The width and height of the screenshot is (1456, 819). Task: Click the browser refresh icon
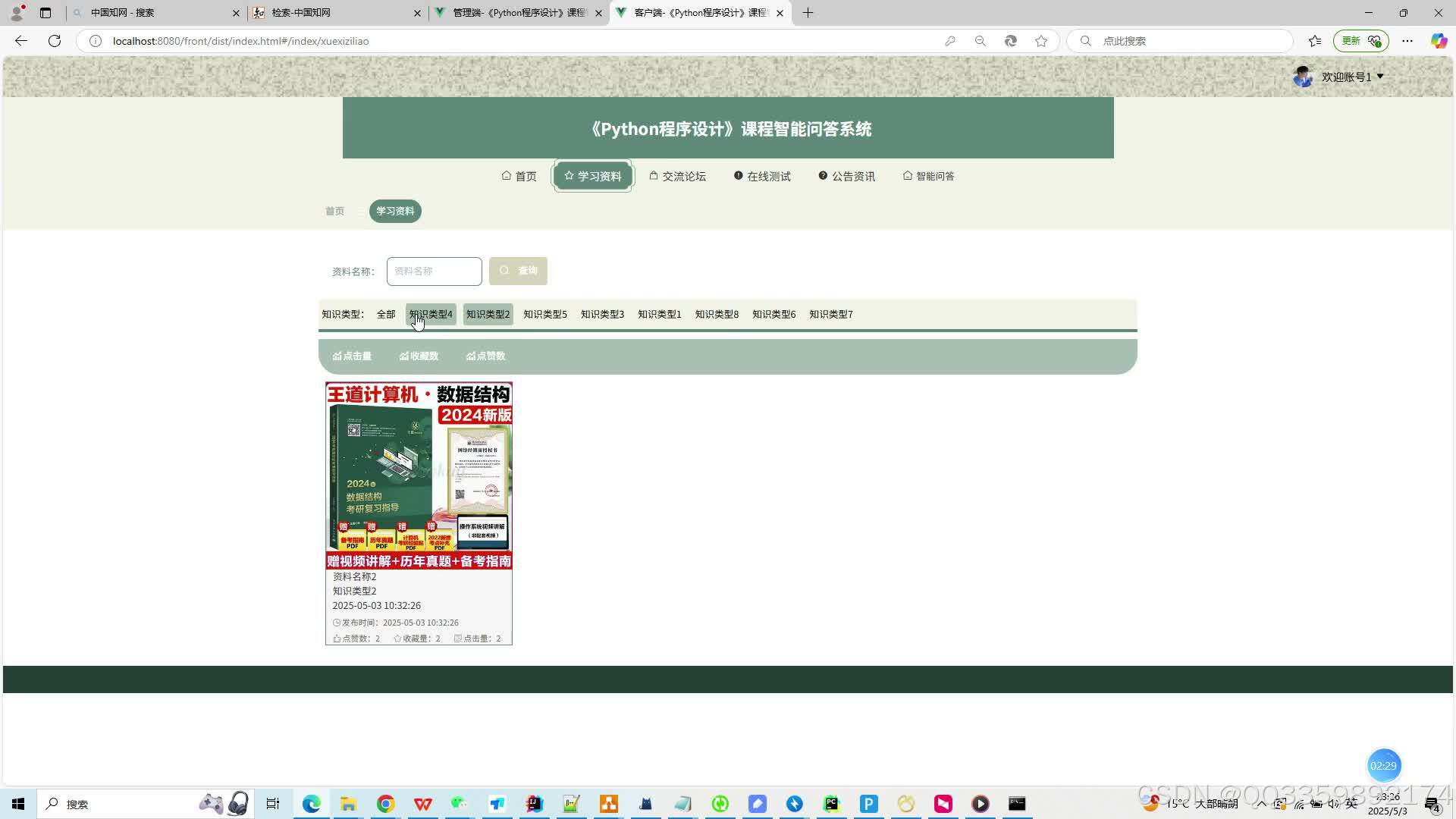click(x=55, y=41)
